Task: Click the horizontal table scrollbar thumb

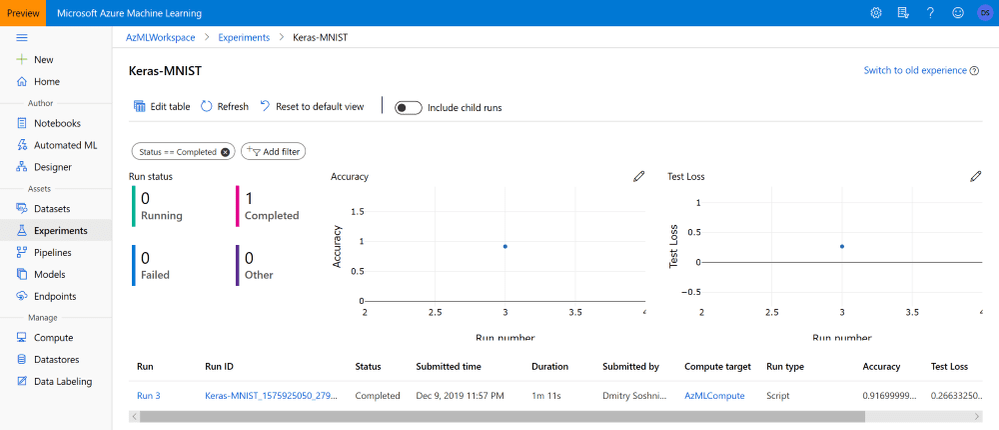Action: pyautogui.click(x=502, y=416)
